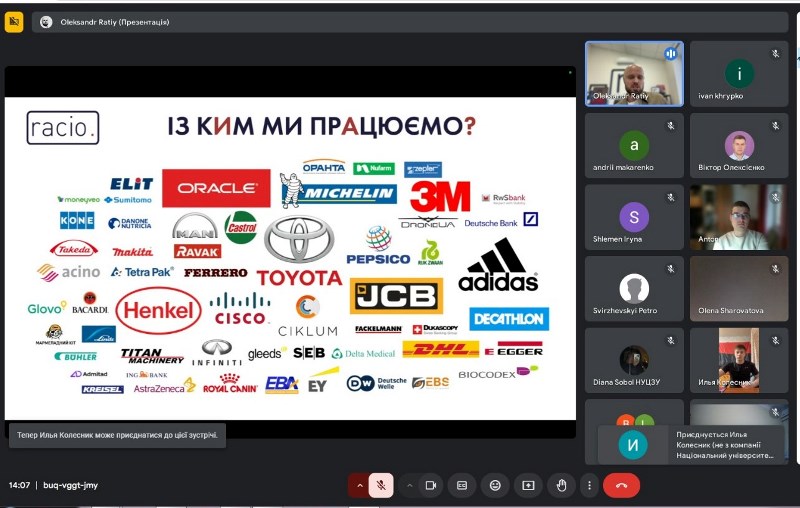Click the adidas logo in the presentation
The image size is (800, 508).
pyautogui.click(x=498, y=265)
